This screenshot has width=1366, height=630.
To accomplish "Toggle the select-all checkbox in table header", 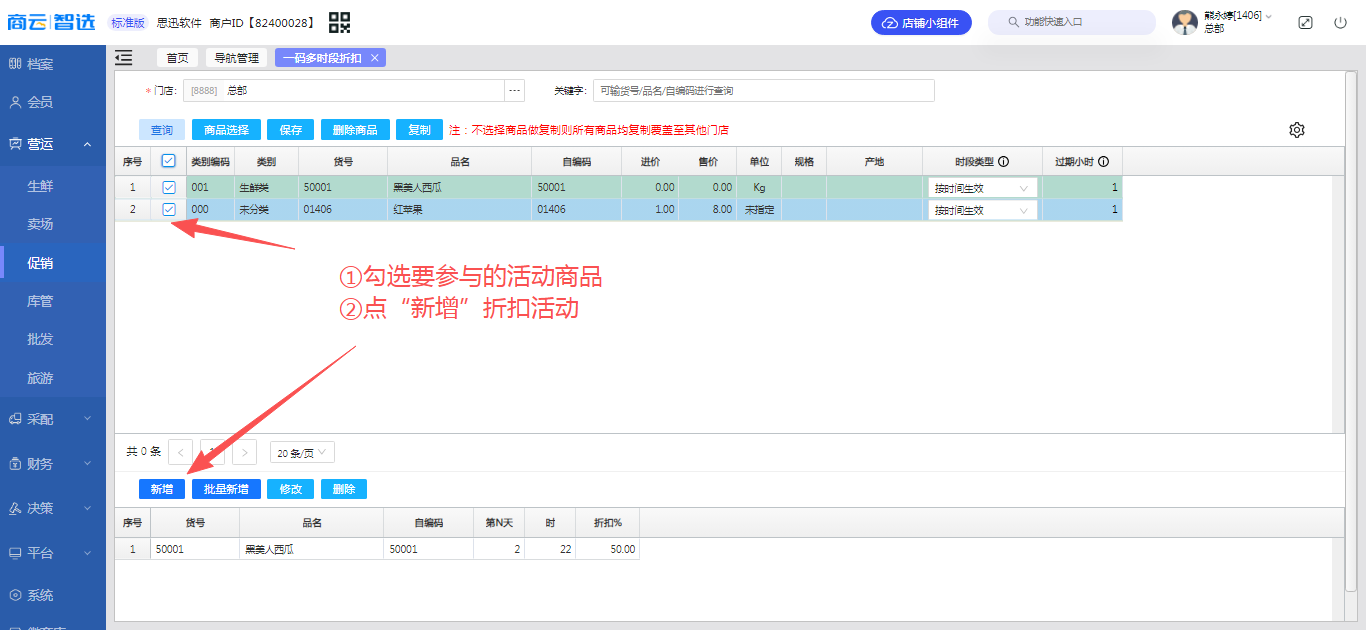I will (x=168, y=161).
